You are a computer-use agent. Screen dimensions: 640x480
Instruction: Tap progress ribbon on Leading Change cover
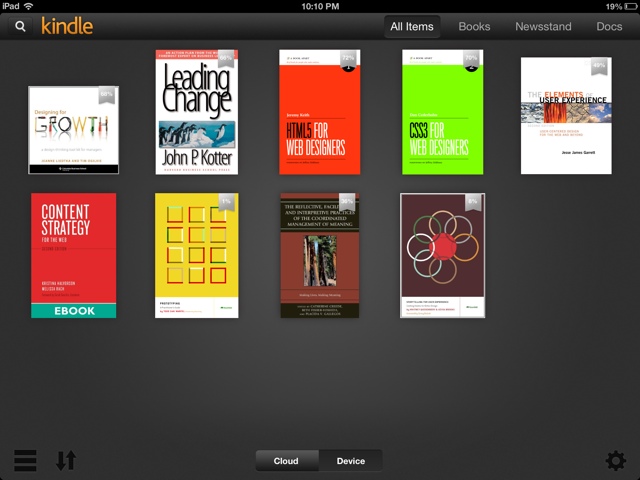click(x=226, y=59)
